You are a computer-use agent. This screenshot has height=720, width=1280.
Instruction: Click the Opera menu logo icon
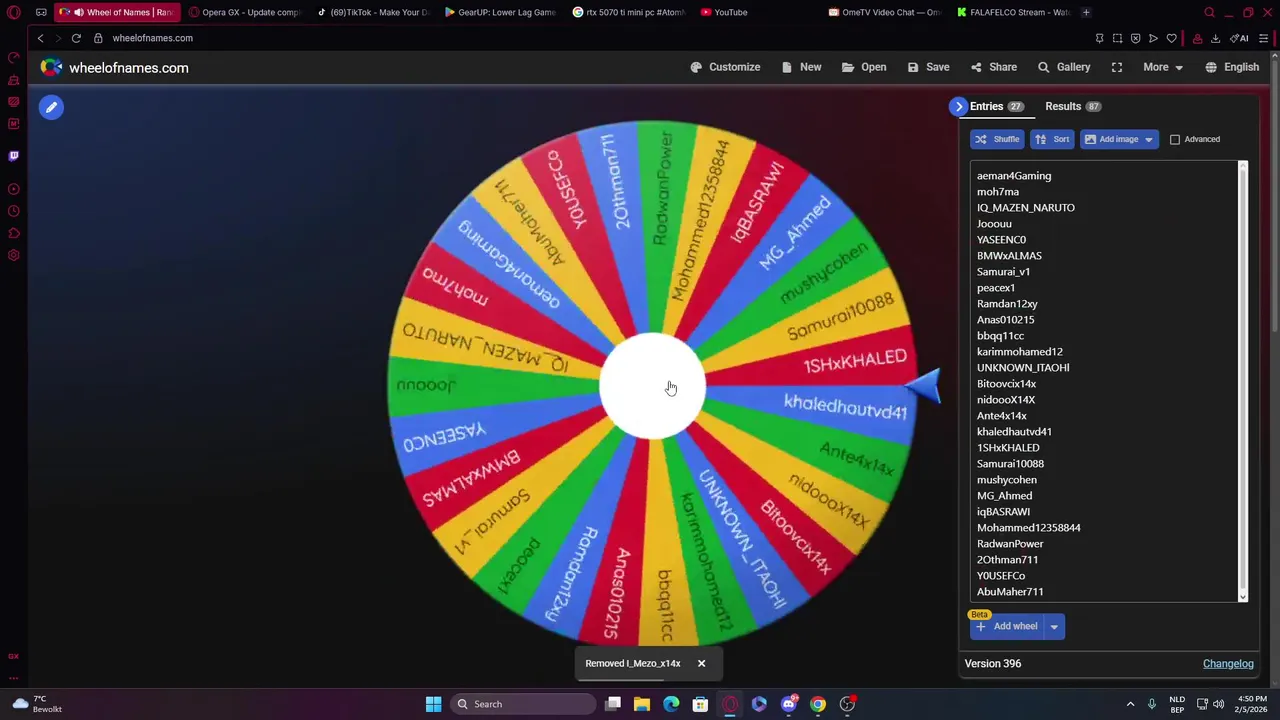13,12
